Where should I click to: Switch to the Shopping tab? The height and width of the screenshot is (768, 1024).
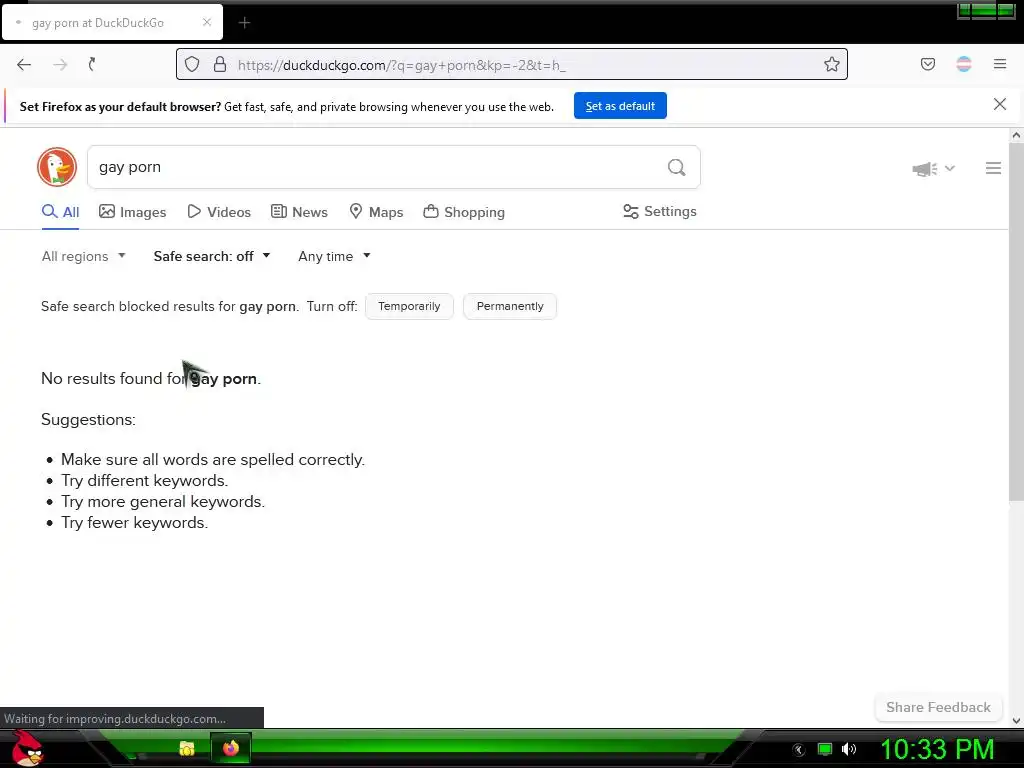click(464, 212)
